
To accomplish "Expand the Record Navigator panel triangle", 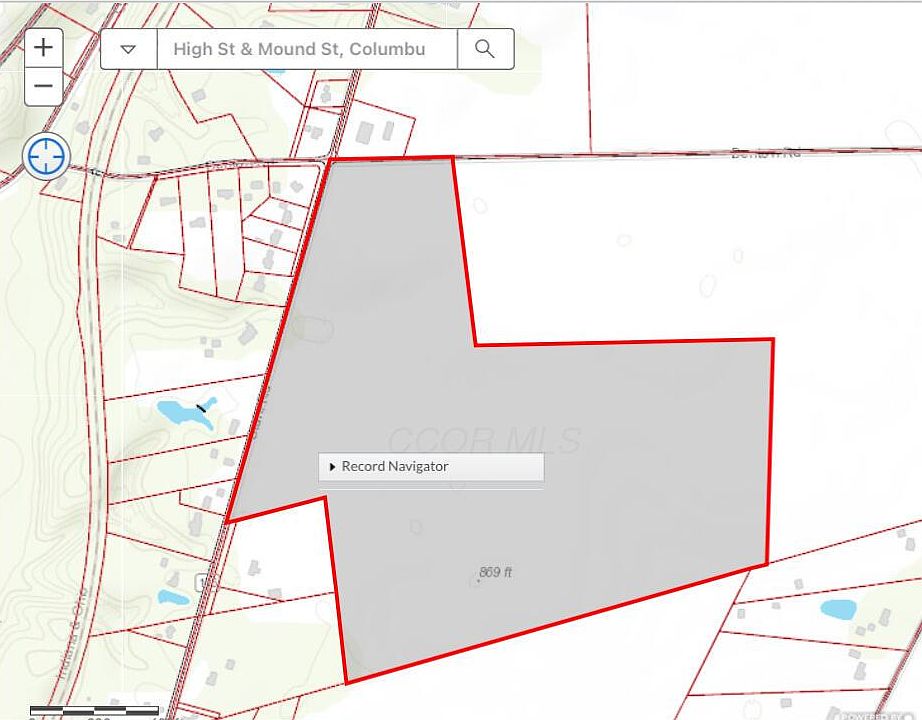I will pyautogui.click(x=332, y=467).
